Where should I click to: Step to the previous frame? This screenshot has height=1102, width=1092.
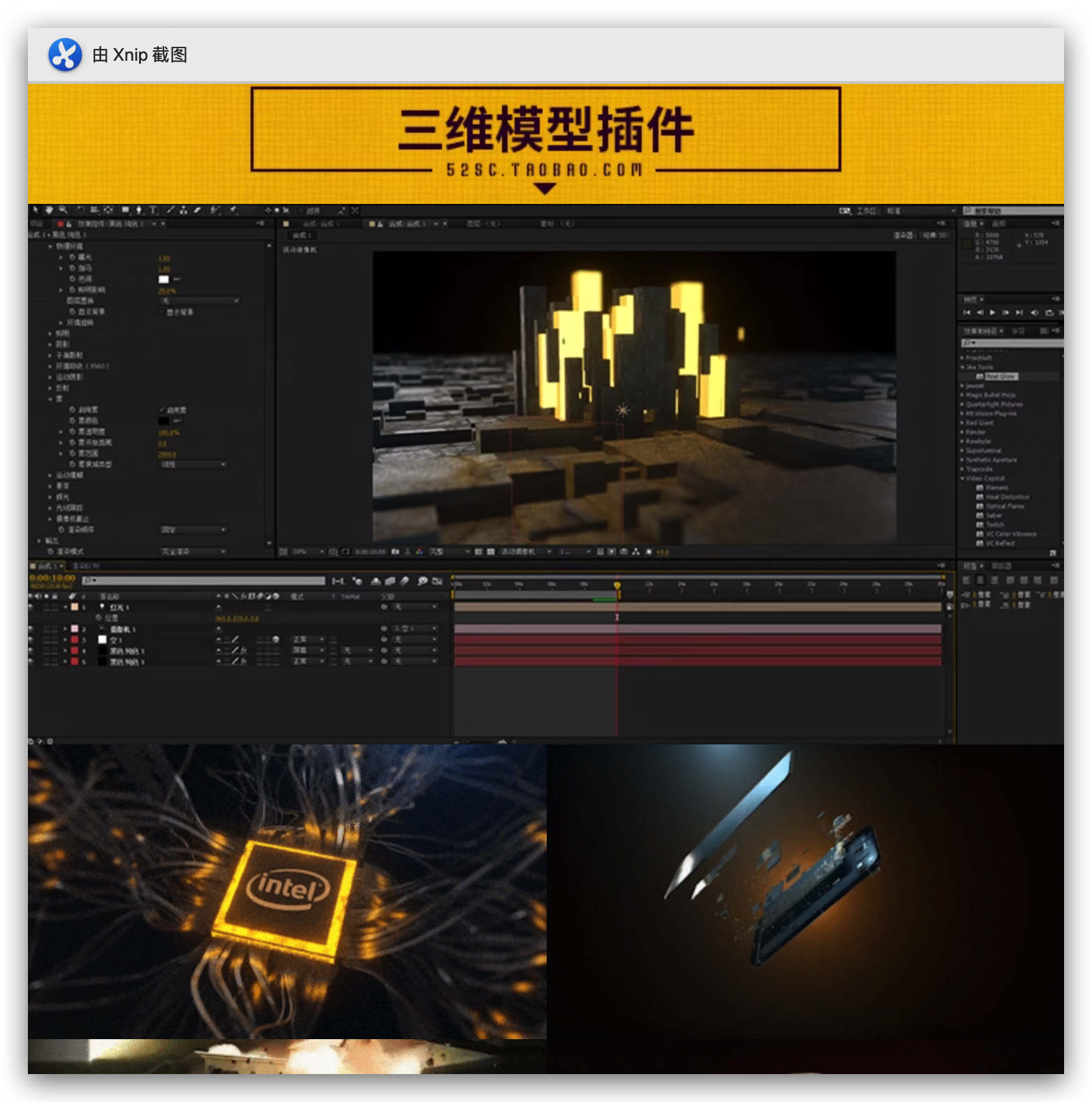tap(980, 312)
